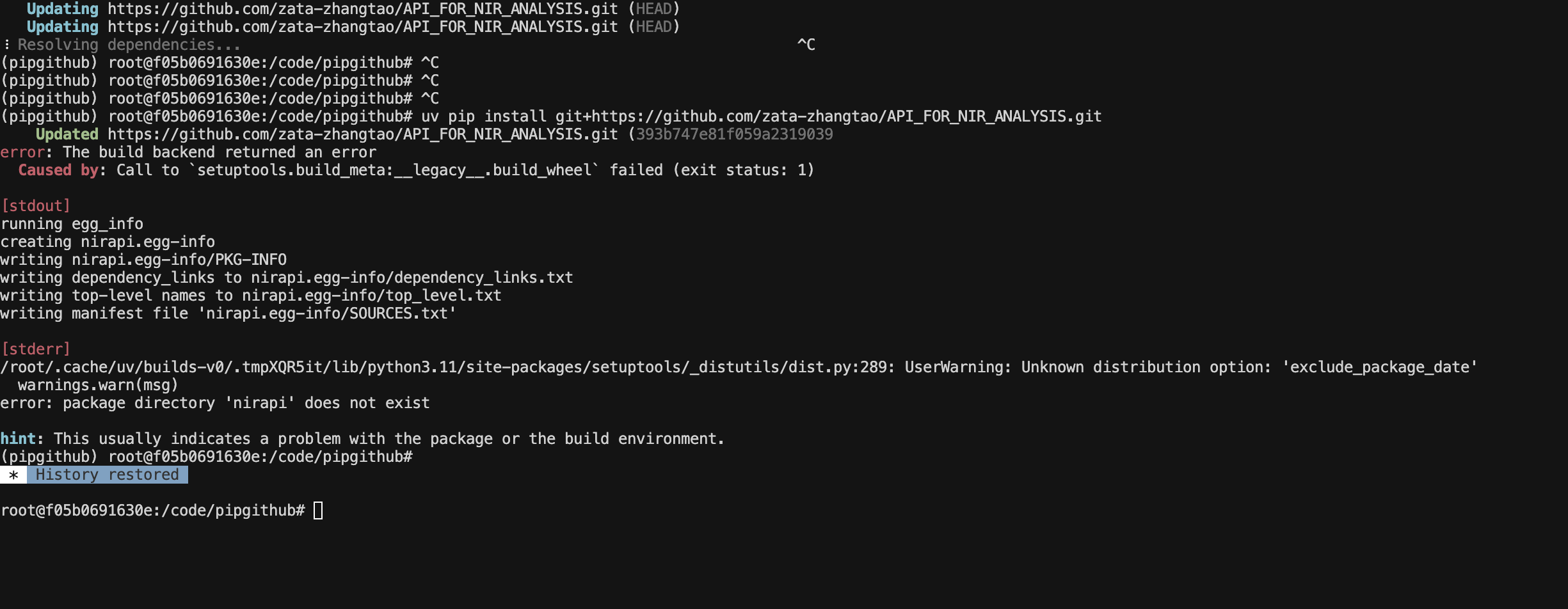The image size is (1568, 609).
Task: Click the Resolving dependencies status text
Action: tap(129, 45)
